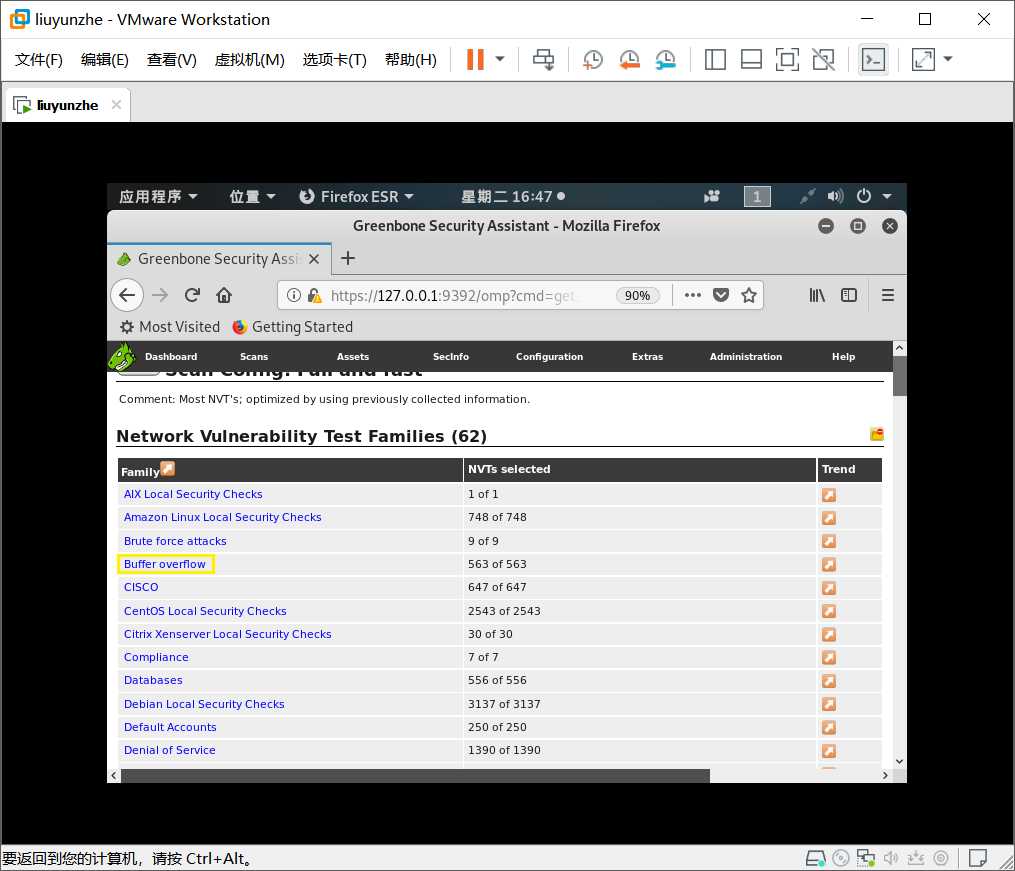The image size is (1015, 871).
Task: Open the Getting Started bookmark
Action: [293, 327]
